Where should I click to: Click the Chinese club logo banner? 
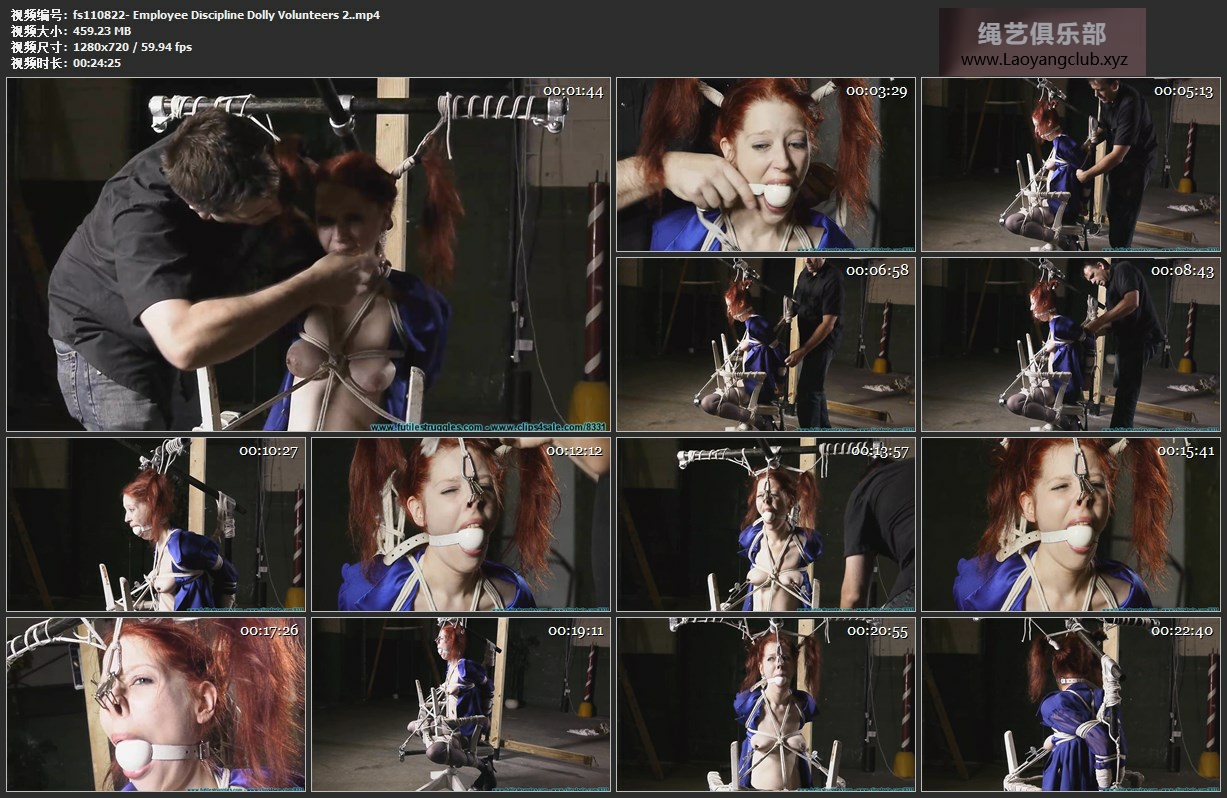point(1042,33)
